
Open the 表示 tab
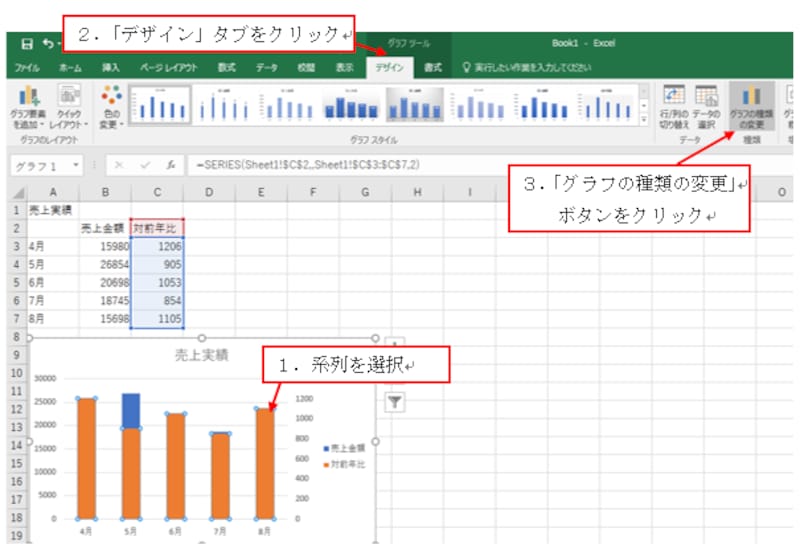tap(344, 67)
